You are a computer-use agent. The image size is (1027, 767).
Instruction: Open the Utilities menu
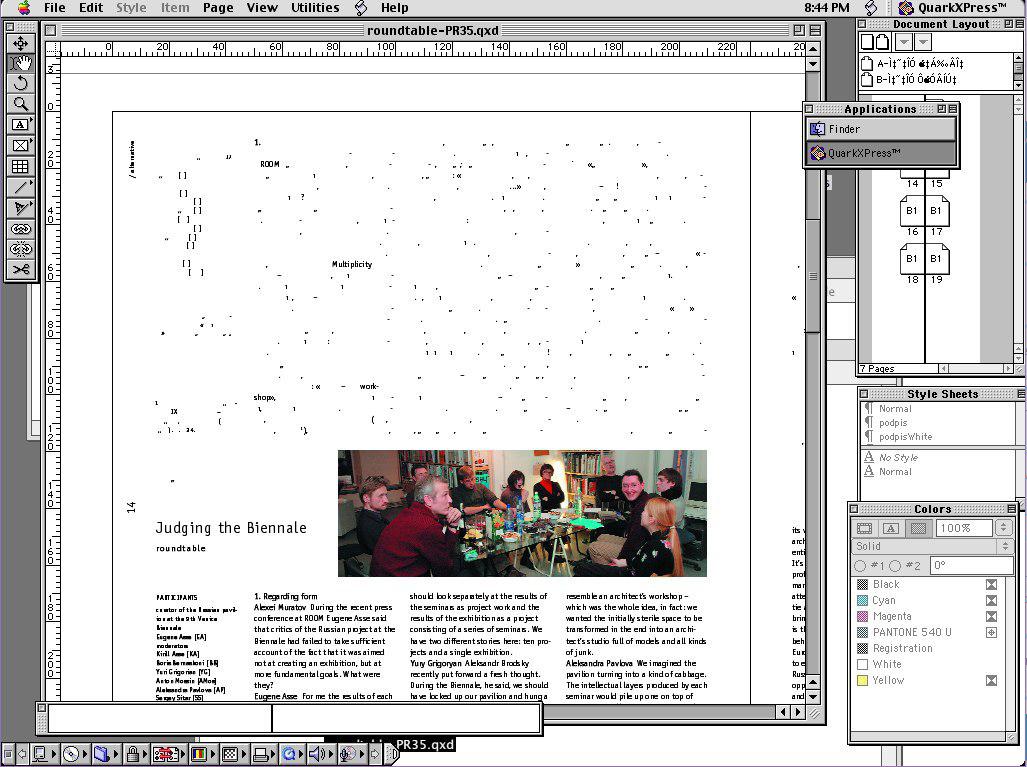tap(315, 8)
